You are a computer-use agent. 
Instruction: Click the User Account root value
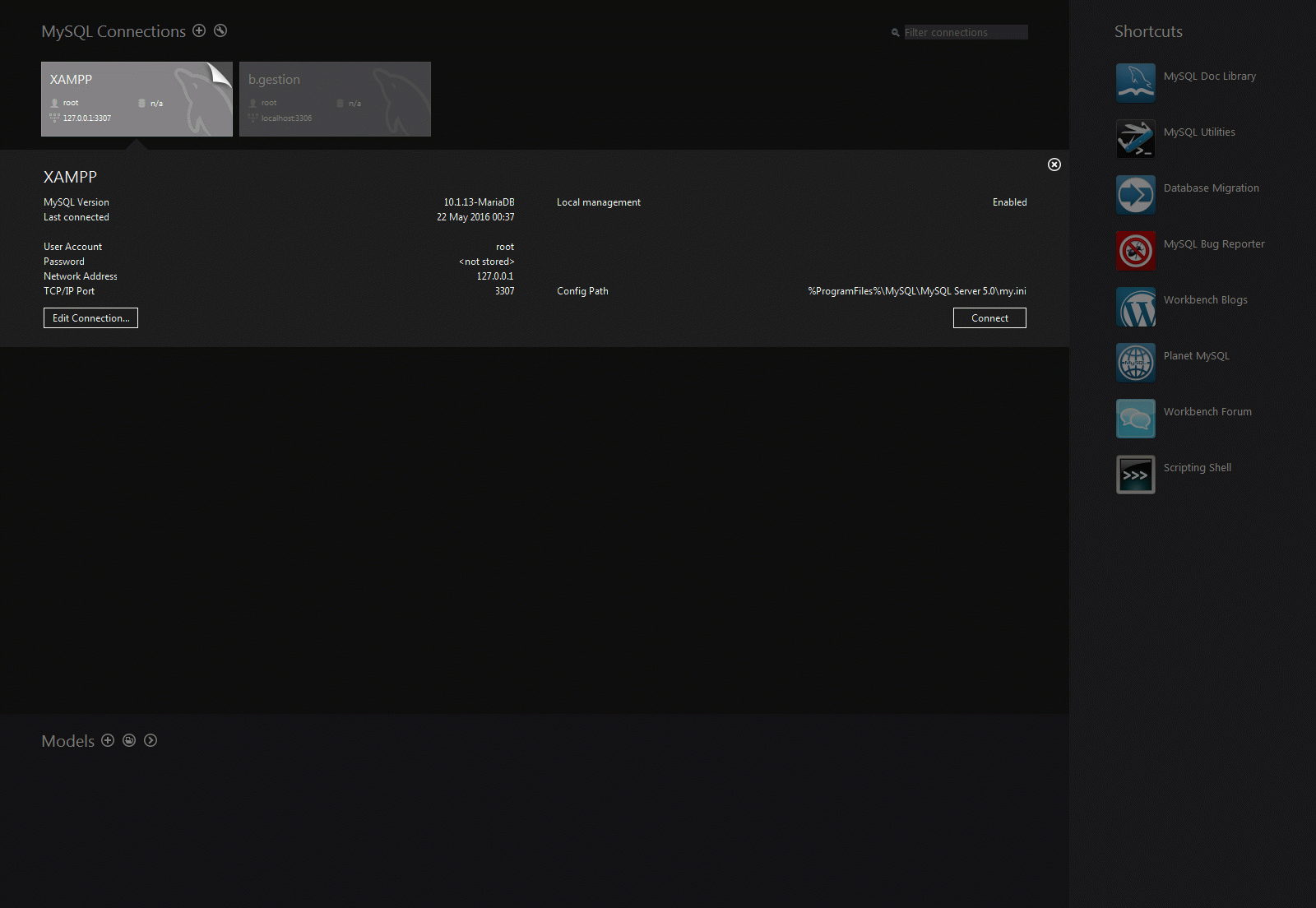coord(505,247)
